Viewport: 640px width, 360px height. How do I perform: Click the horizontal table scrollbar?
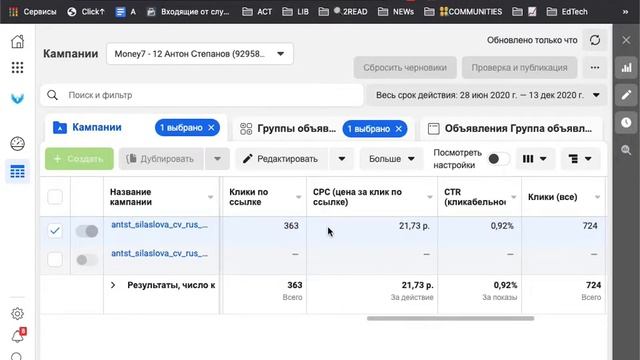pos(450,318)
